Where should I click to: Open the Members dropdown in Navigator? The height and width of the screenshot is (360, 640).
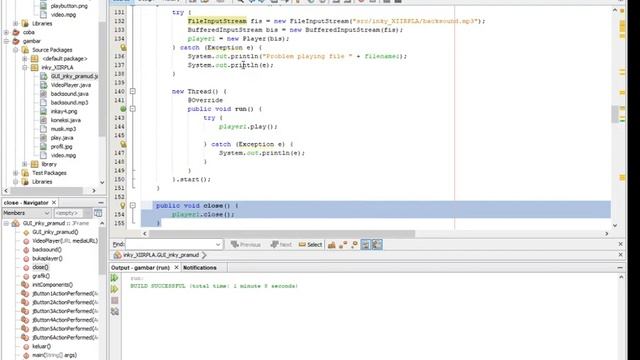[x=27, y=213]
